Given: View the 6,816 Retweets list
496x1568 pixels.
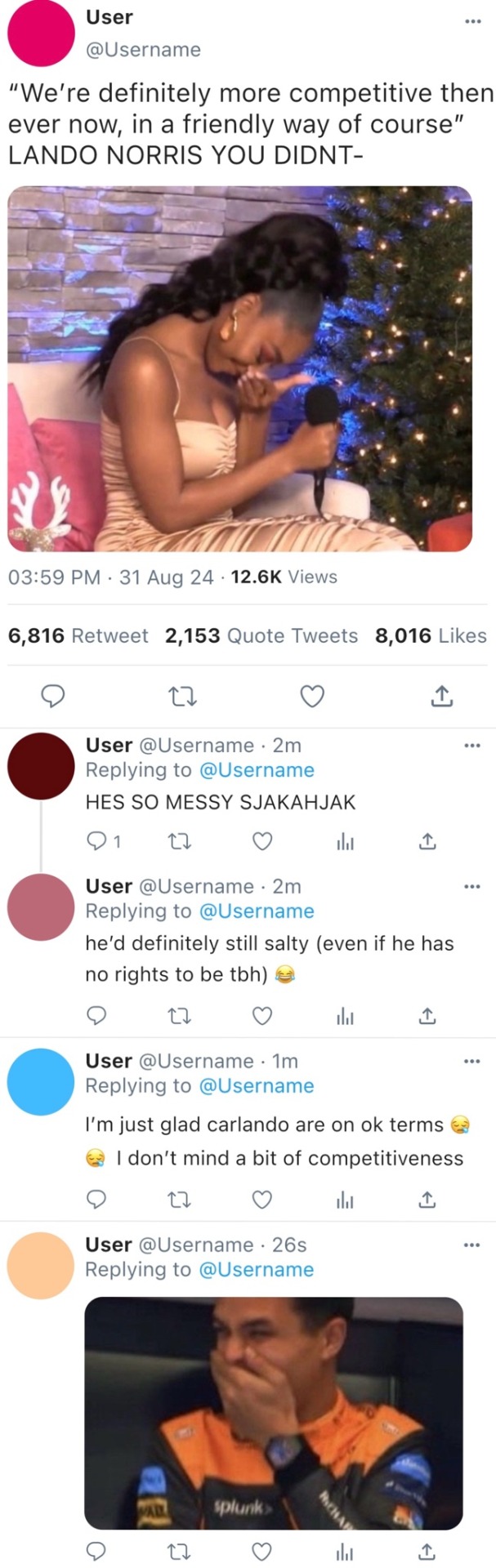Looking at the screenshot, I should [x=78, y=636].
